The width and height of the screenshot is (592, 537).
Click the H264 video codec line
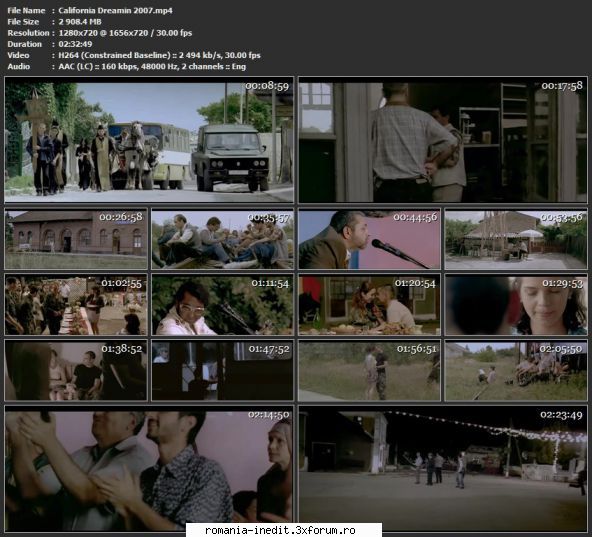(x=159, y=55)
